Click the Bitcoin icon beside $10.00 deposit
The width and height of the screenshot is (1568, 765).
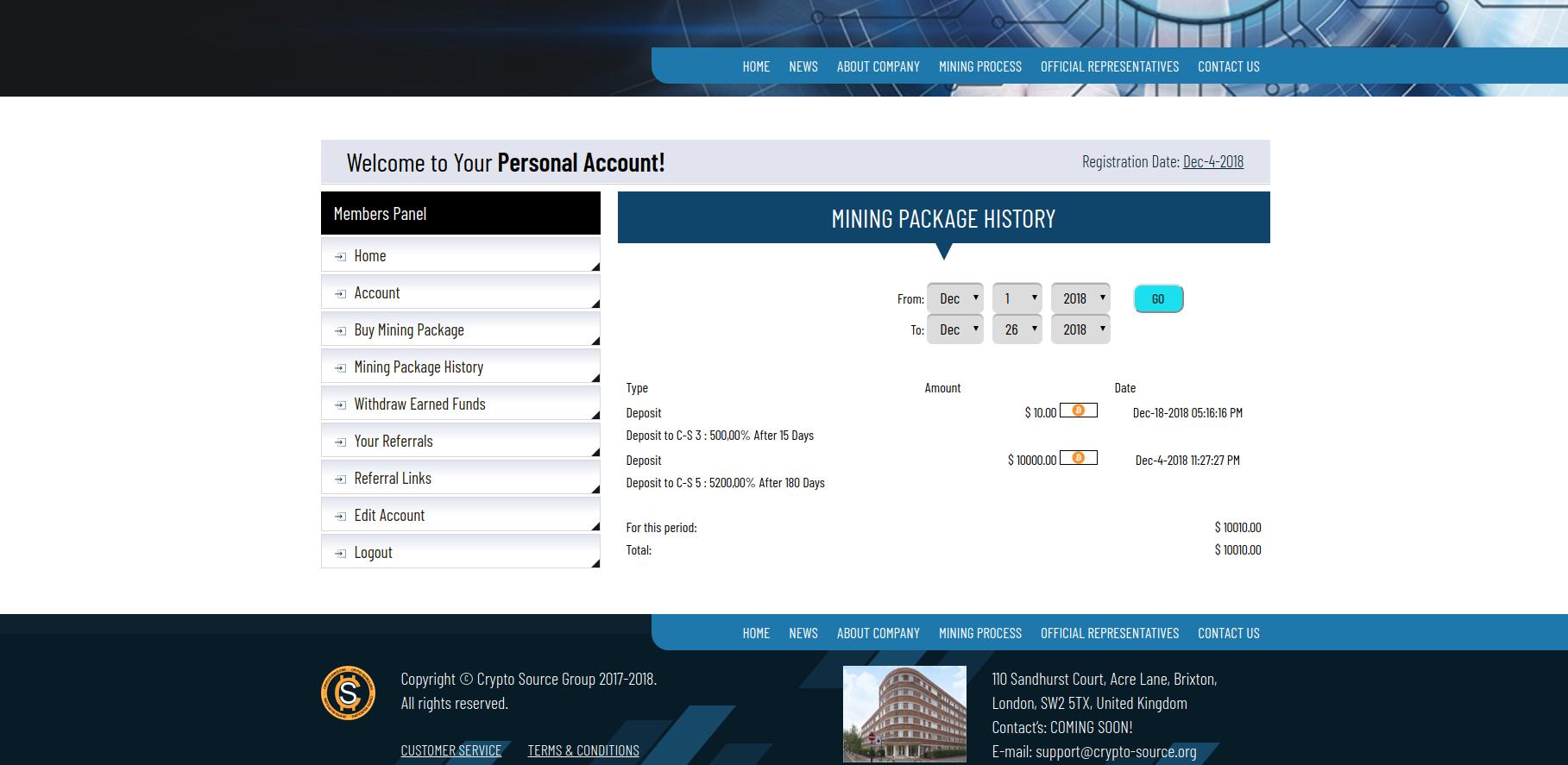coord(1078,411)
